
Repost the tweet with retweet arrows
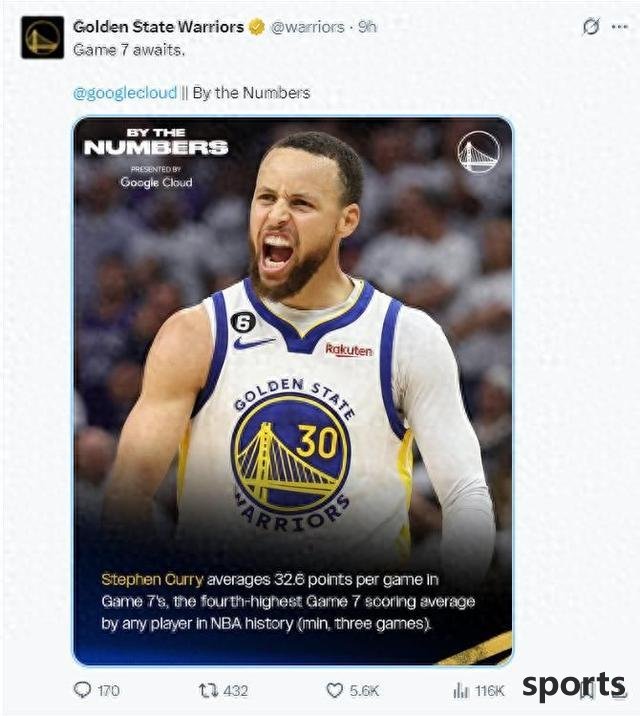click(x=209, y=690)
